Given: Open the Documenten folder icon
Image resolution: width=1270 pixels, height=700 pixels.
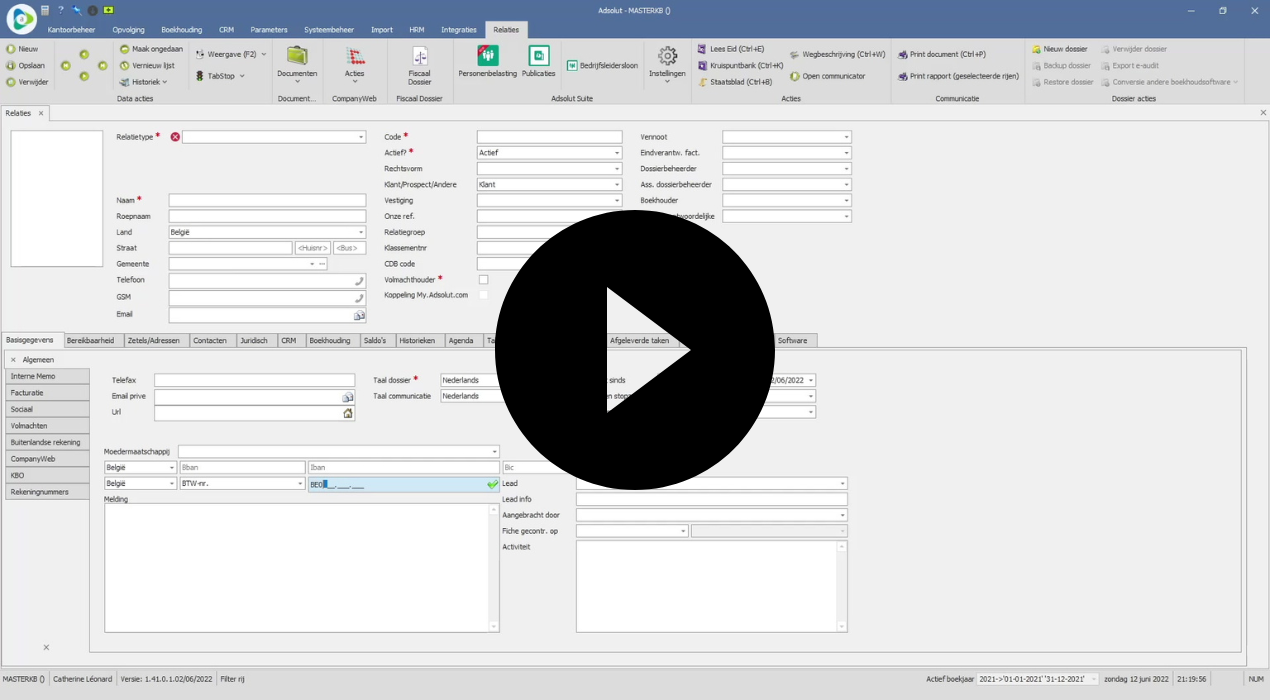Looking at the screenshot, I should [x=297, y=56].
